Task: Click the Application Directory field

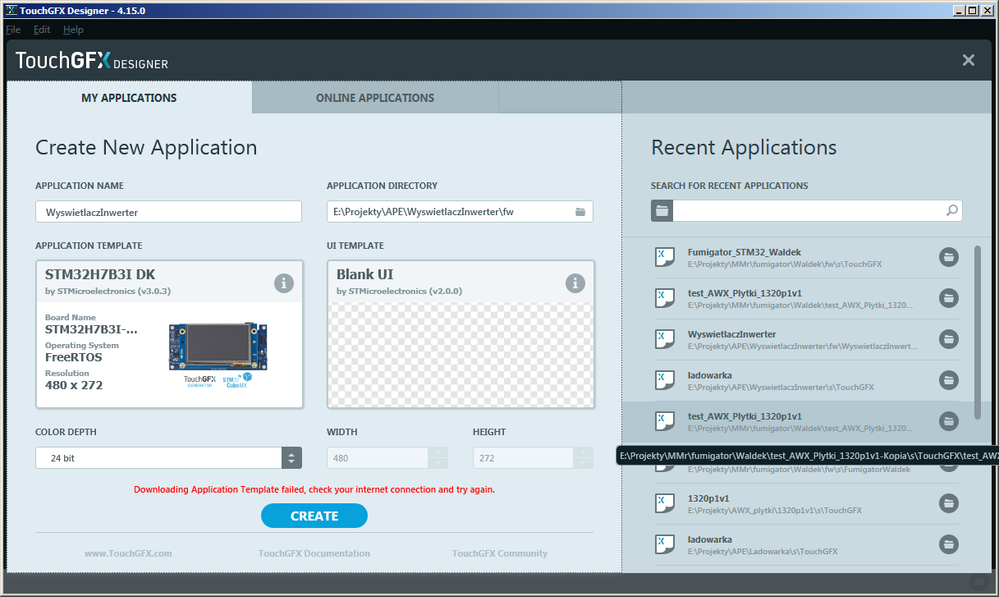Action: (x=460, y=212)
